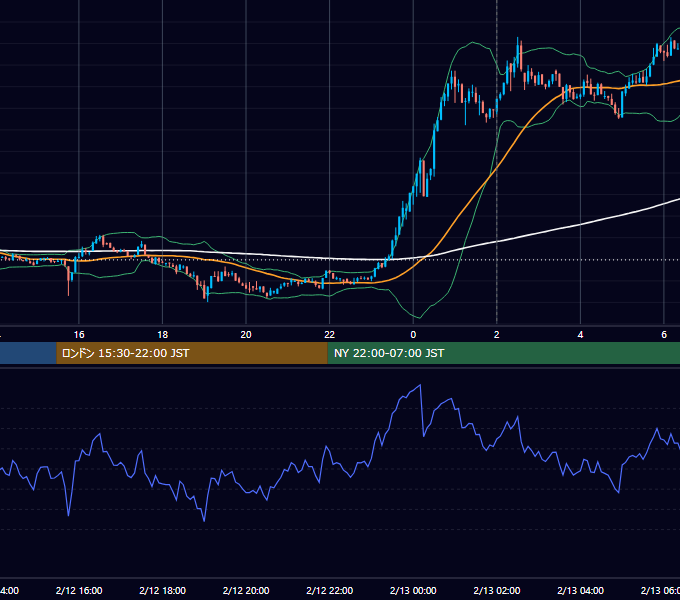Click the 2/13 04:00 indicator time label

pyautogui.click(x=580, y=590)
